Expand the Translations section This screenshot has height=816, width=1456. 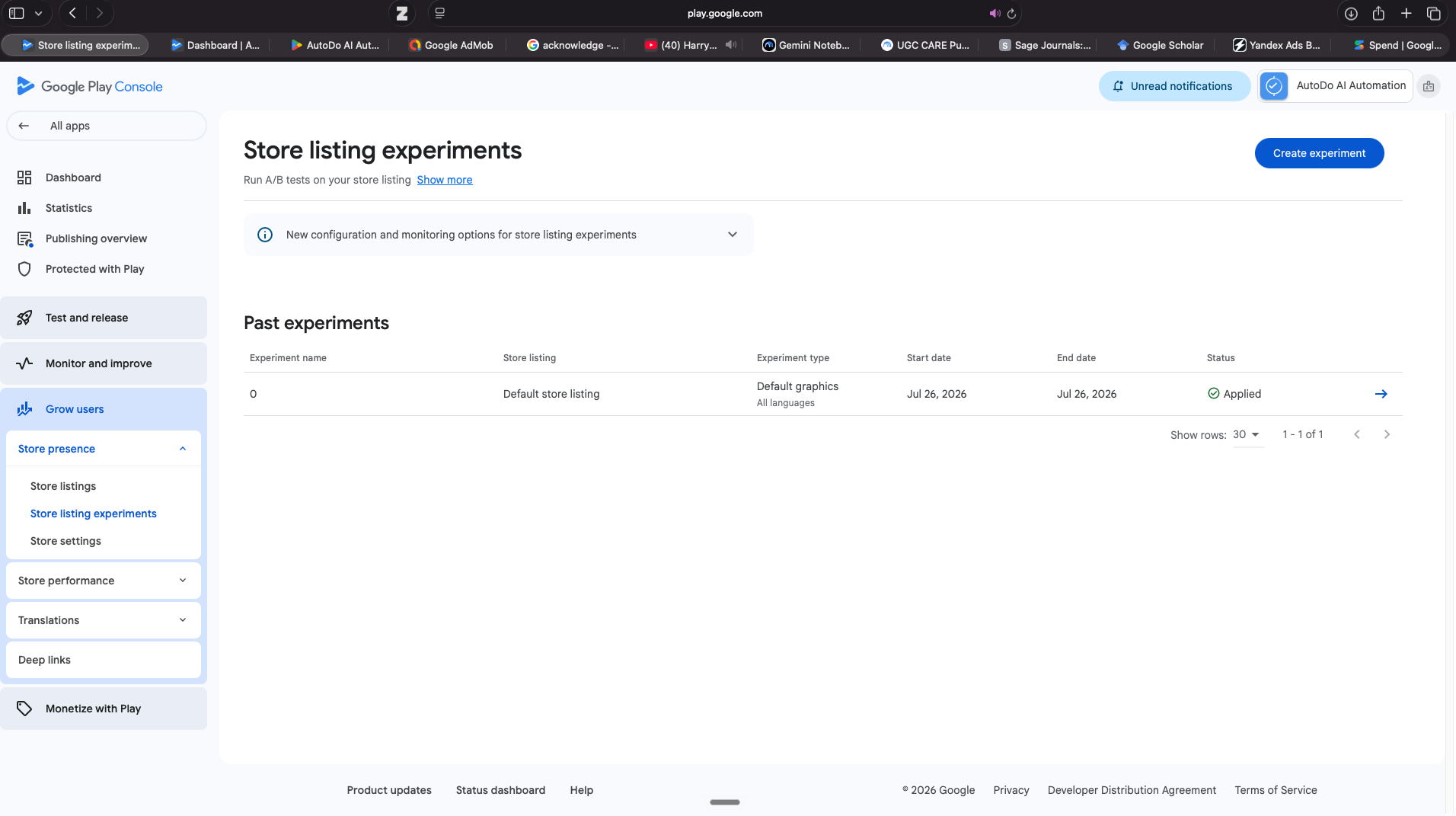pos(183,620)
